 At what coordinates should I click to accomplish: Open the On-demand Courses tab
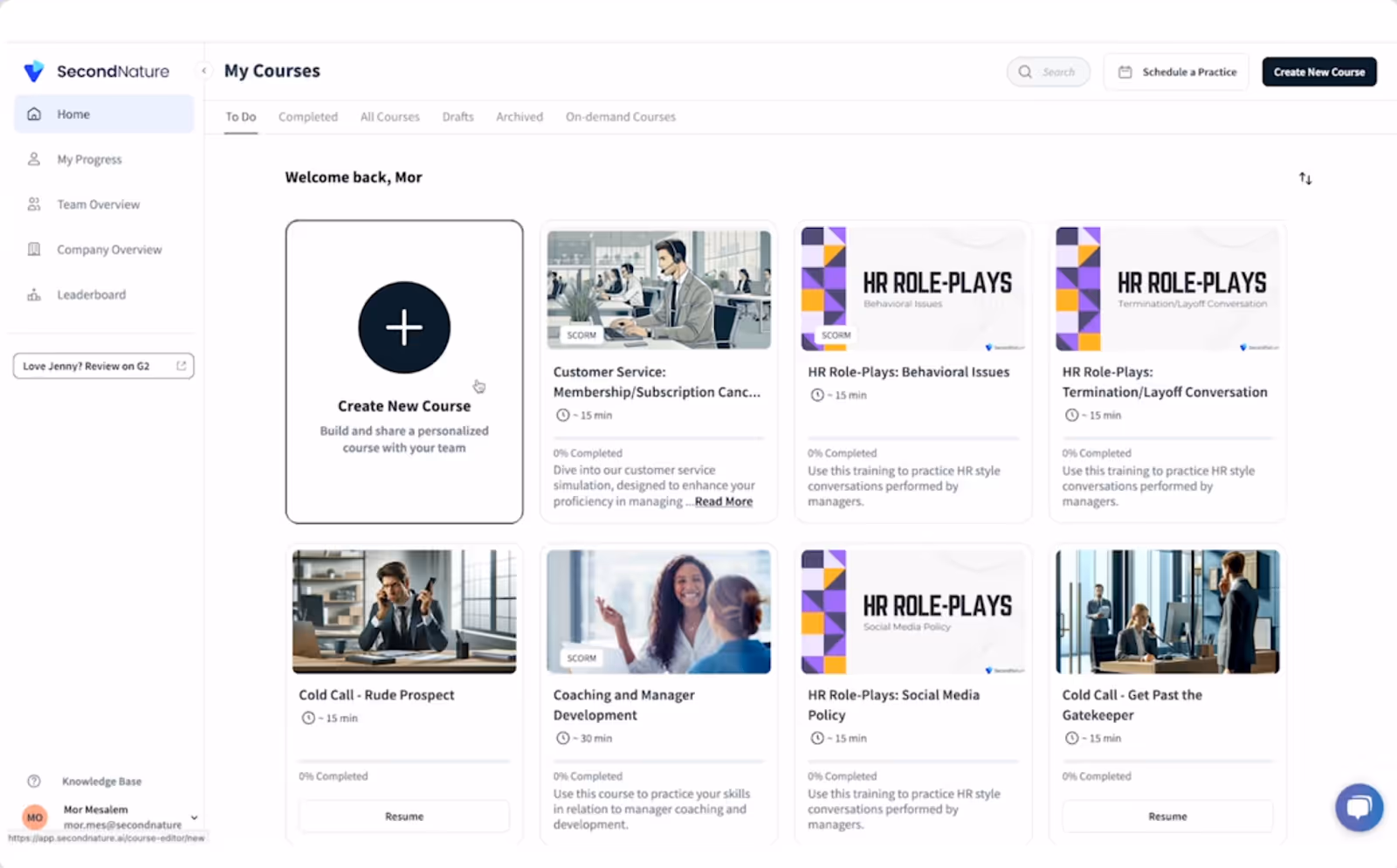pos(621,117)
